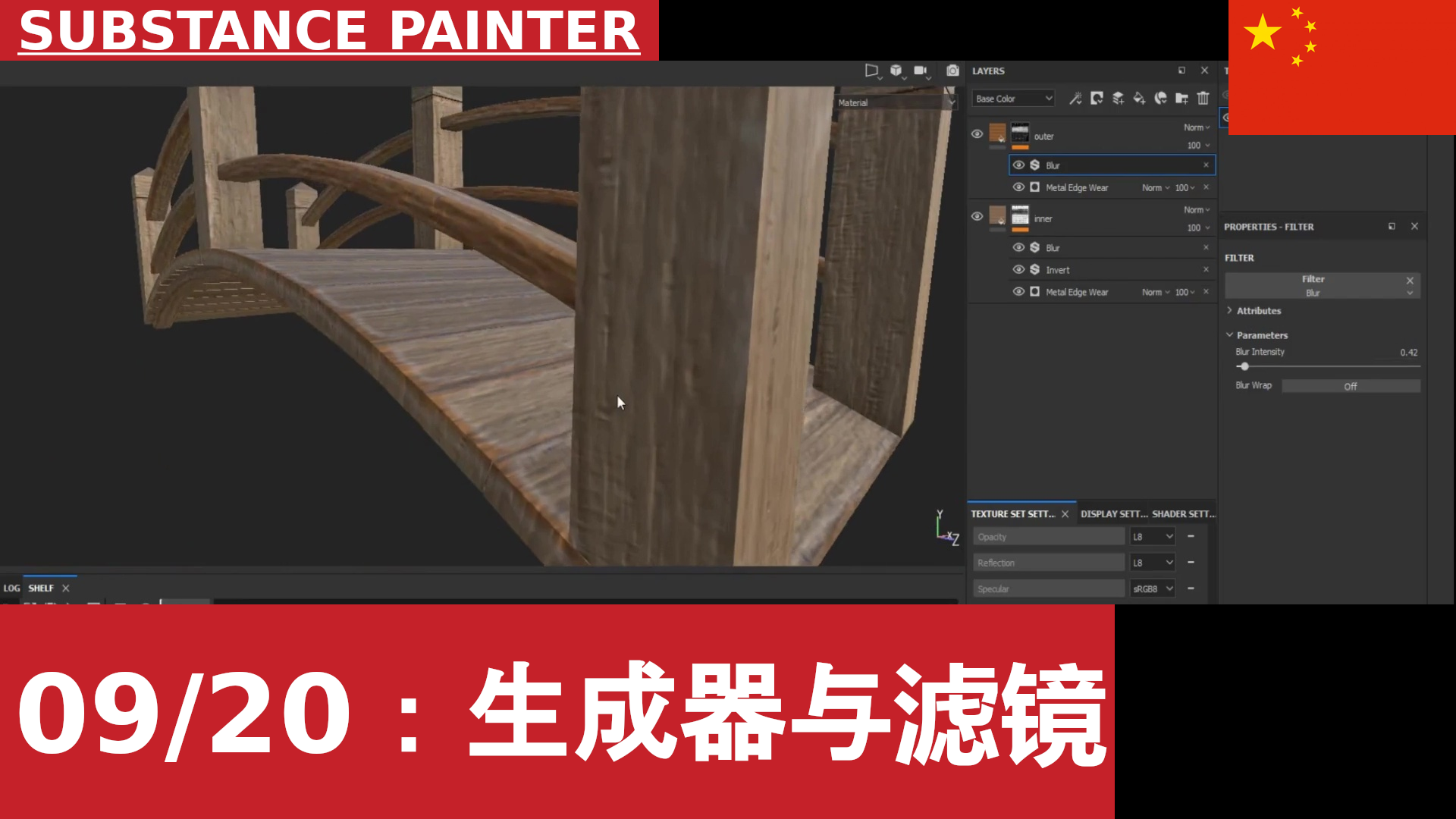Toggle visibility of outer Metal Edge Wear

tap(1018, 187)
